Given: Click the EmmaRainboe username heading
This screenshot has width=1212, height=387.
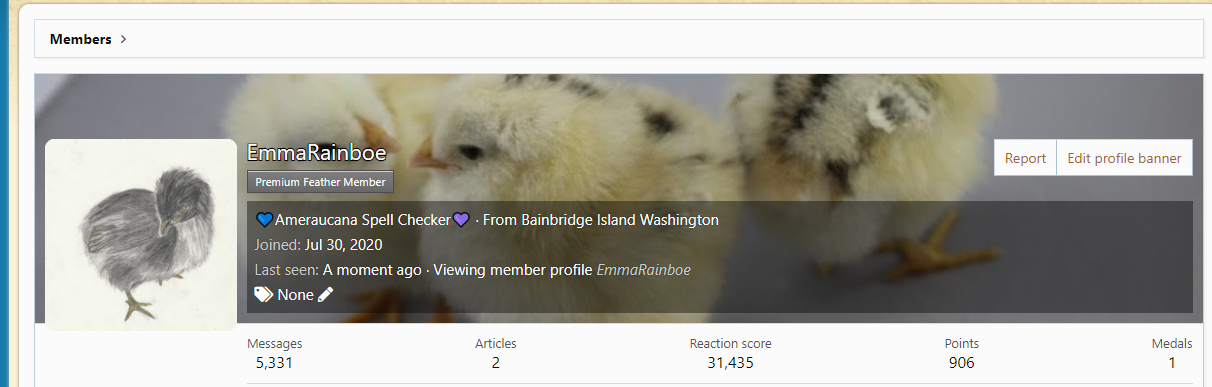Looking at the screenshot, I should 317,154.
